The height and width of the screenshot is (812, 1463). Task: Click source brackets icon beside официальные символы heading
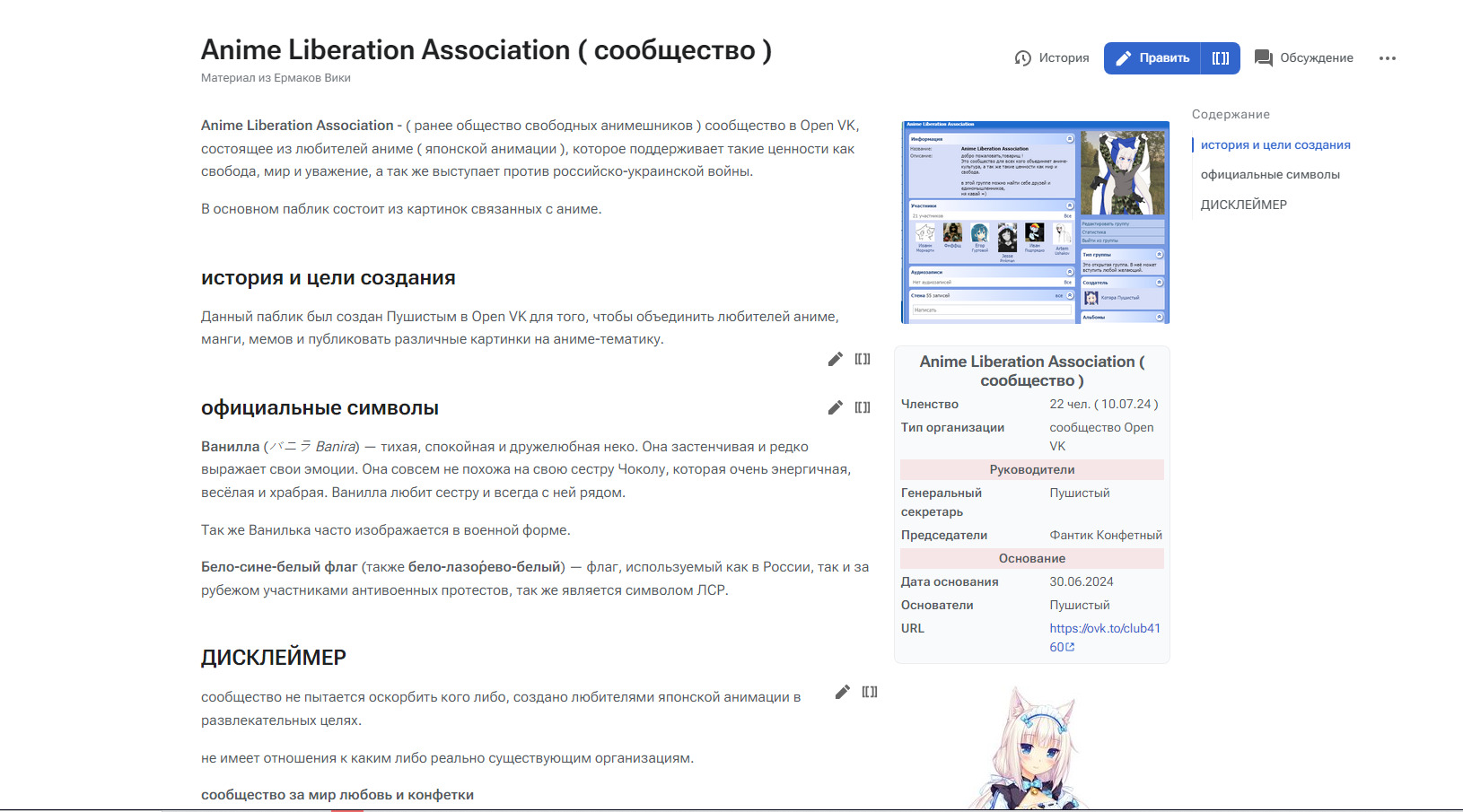click(863, 407)
